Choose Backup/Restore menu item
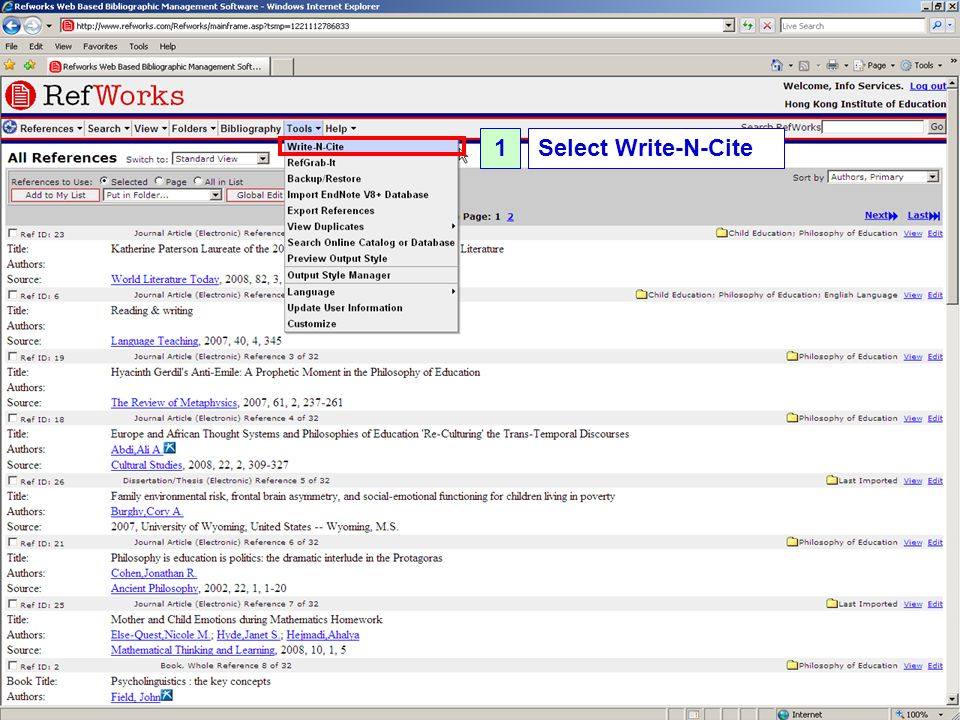Viewport: 960px width, 720px height. (372, 179)
